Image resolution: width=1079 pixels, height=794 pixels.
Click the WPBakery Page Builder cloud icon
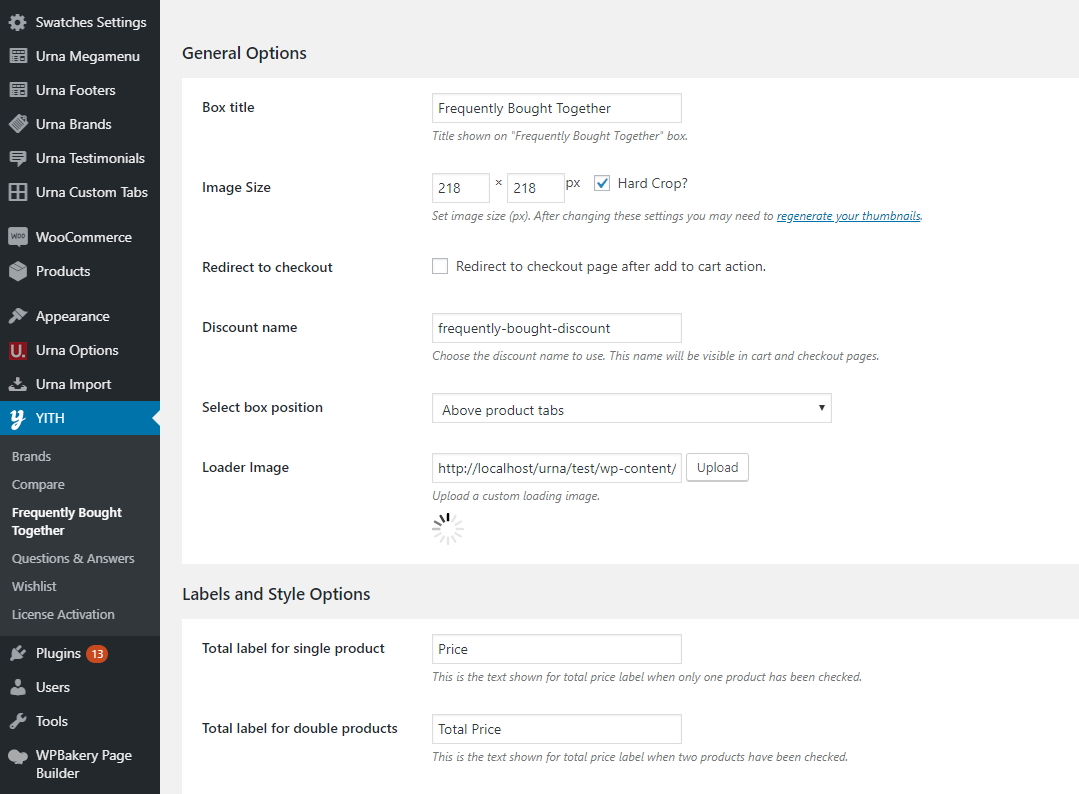[18, 755]
